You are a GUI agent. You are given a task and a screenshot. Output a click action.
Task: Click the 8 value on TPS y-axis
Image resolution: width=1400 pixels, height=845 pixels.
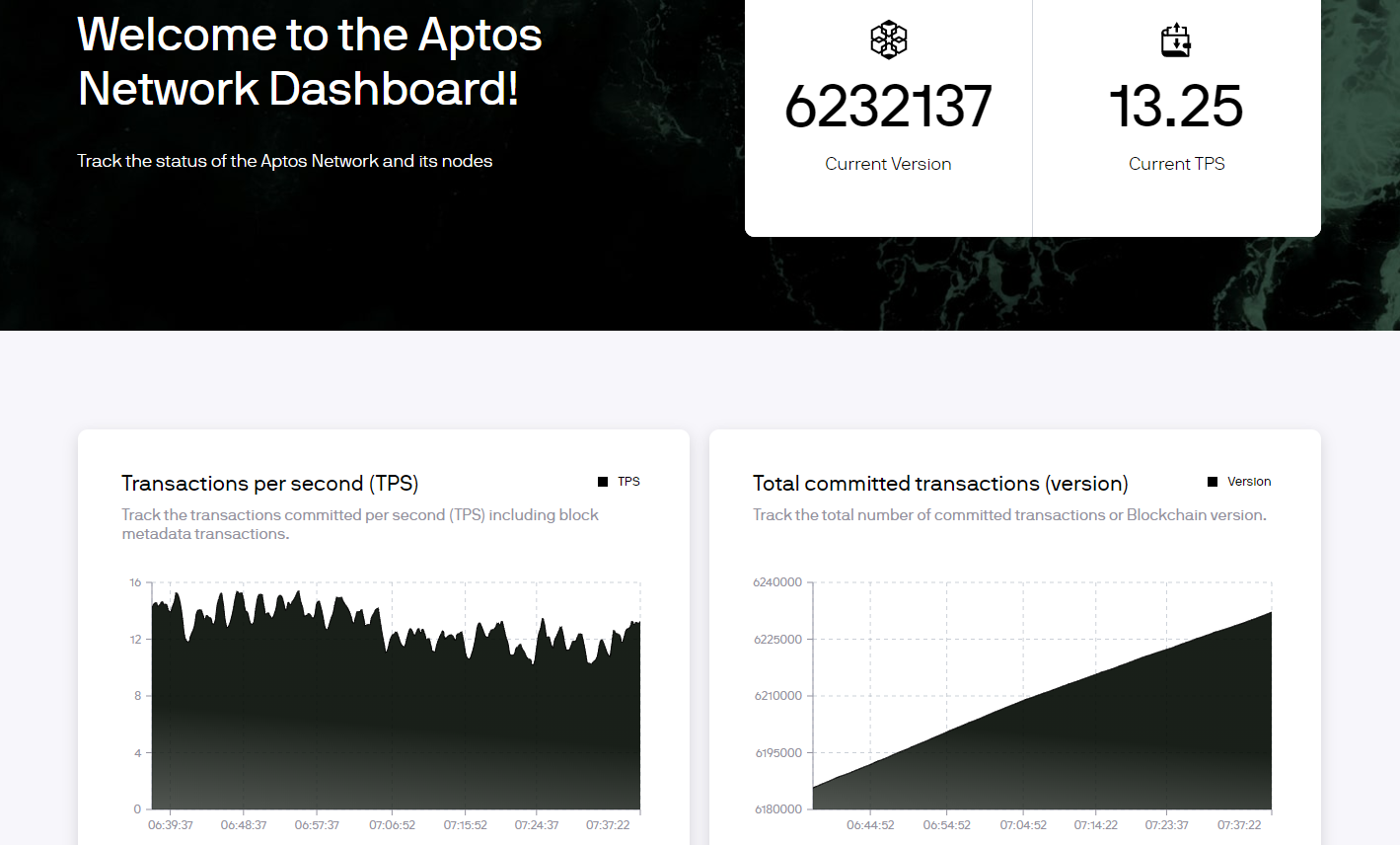tap(138, 696)
